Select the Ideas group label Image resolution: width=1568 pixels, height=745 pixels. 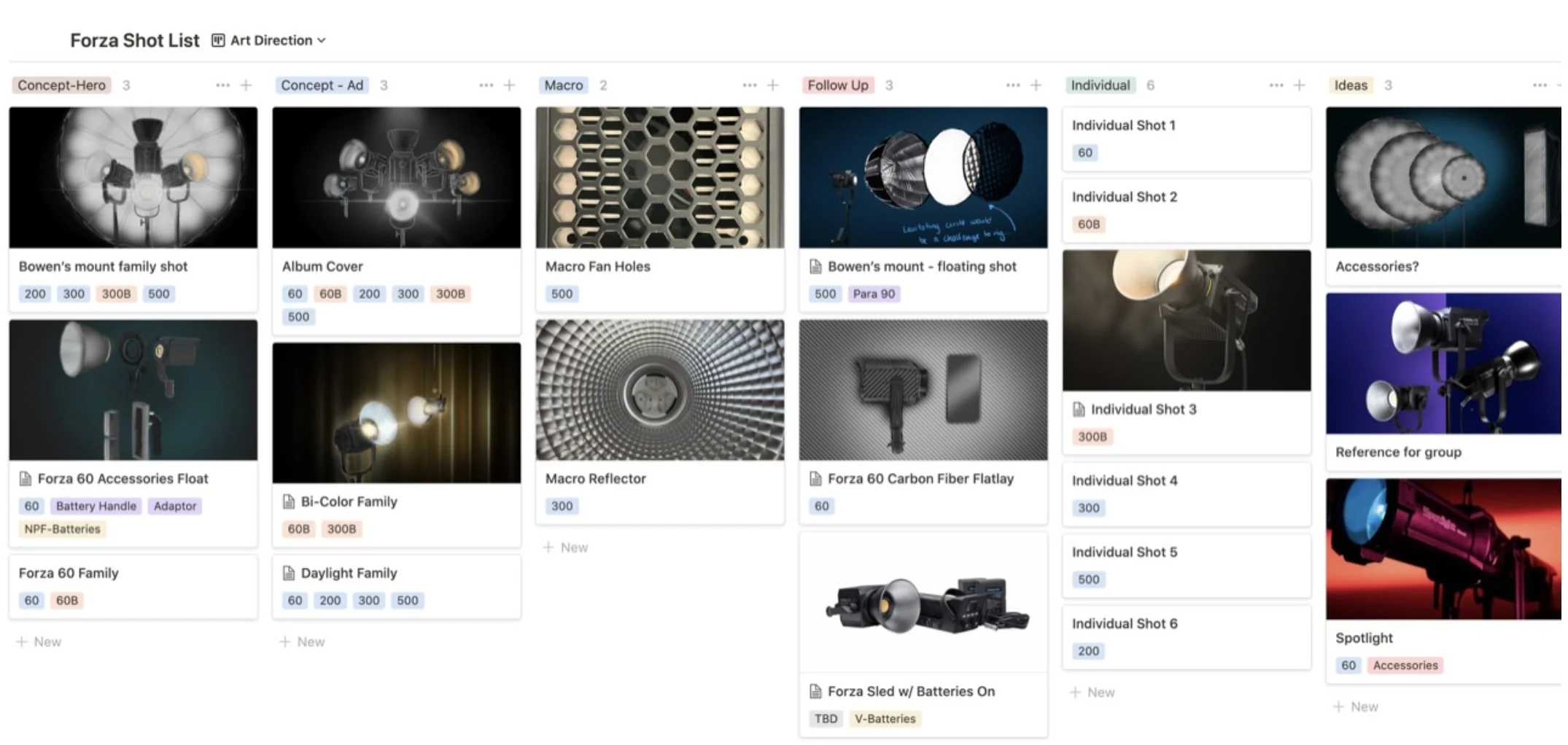1351,85
